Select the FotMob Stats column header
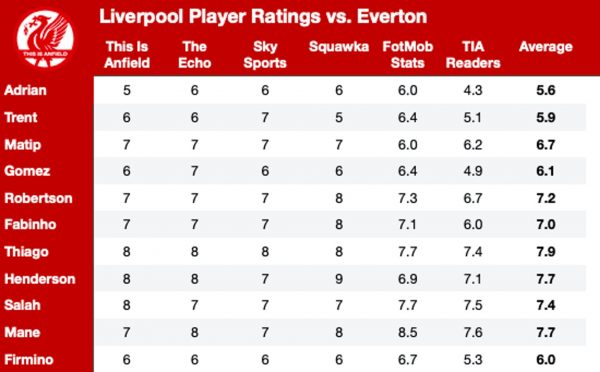Image resolution: width=600 pixels, height=372 pixels. [408, 55]
